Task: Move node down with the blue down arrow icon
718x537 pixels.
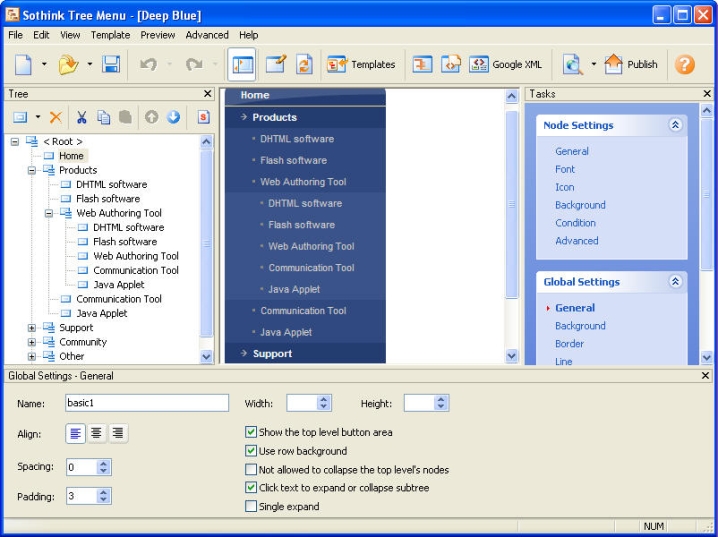Action: [x=173, y=117]
